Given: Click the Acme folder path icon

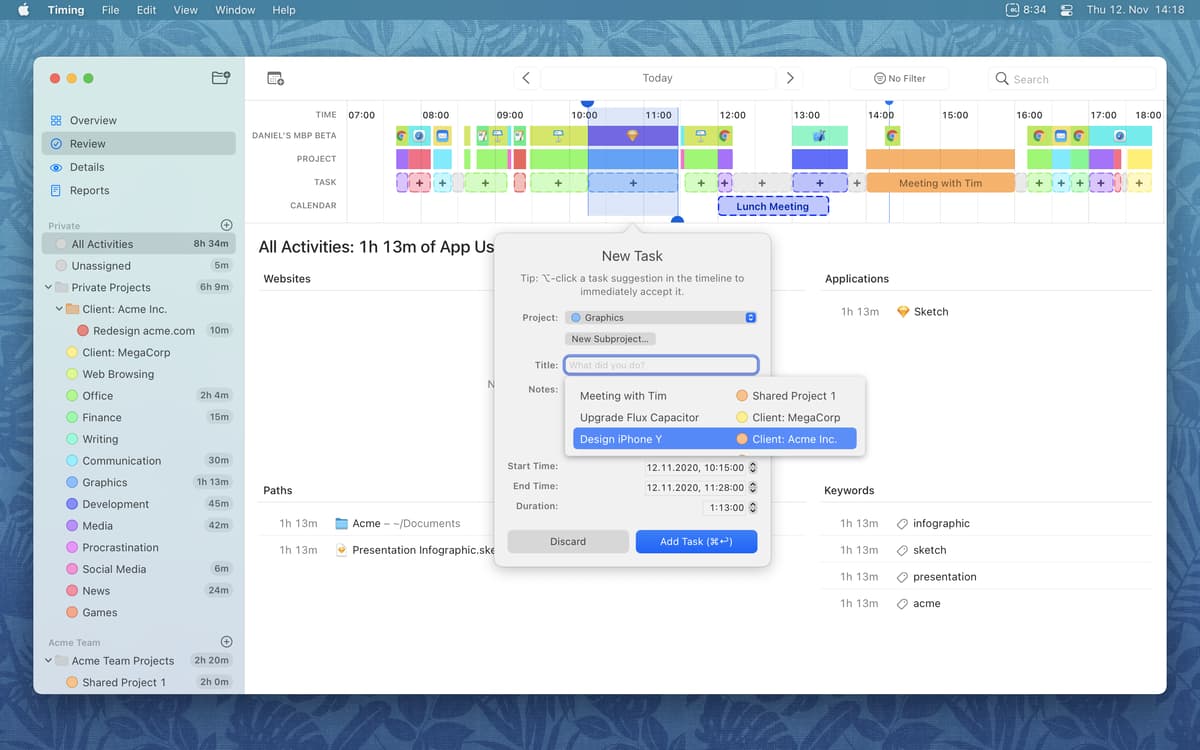Looking at the screenshot, I should click(x=341, y=523).
